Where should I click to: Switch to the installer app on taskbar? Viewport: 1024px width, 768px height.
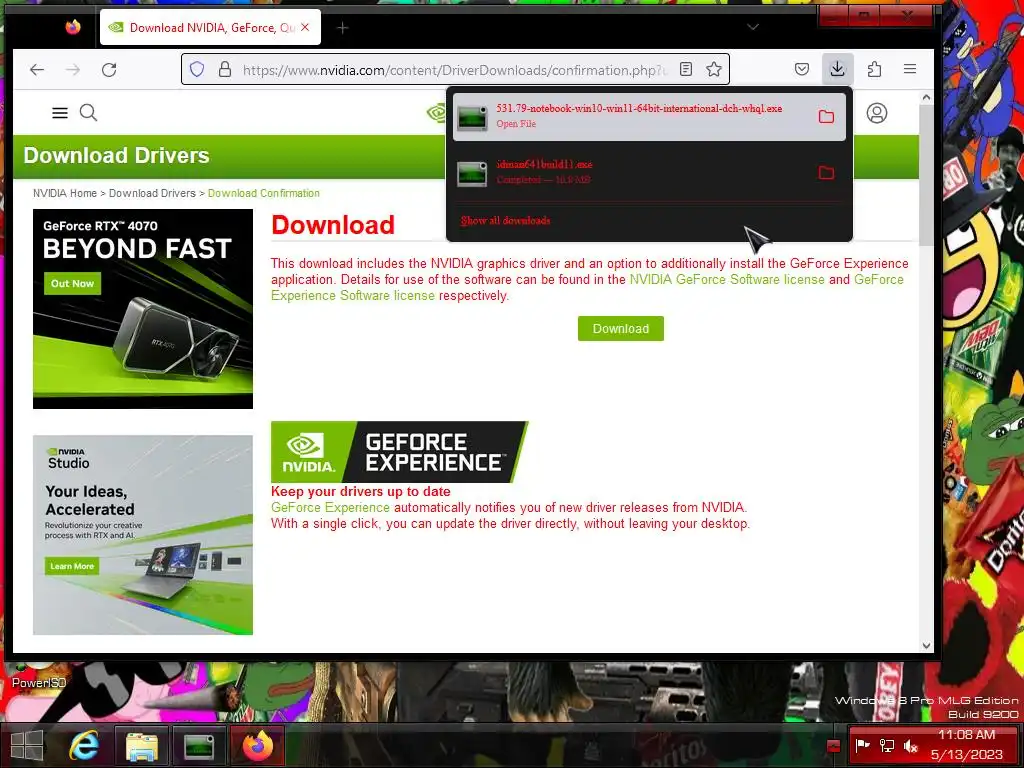tap(199, 746)
